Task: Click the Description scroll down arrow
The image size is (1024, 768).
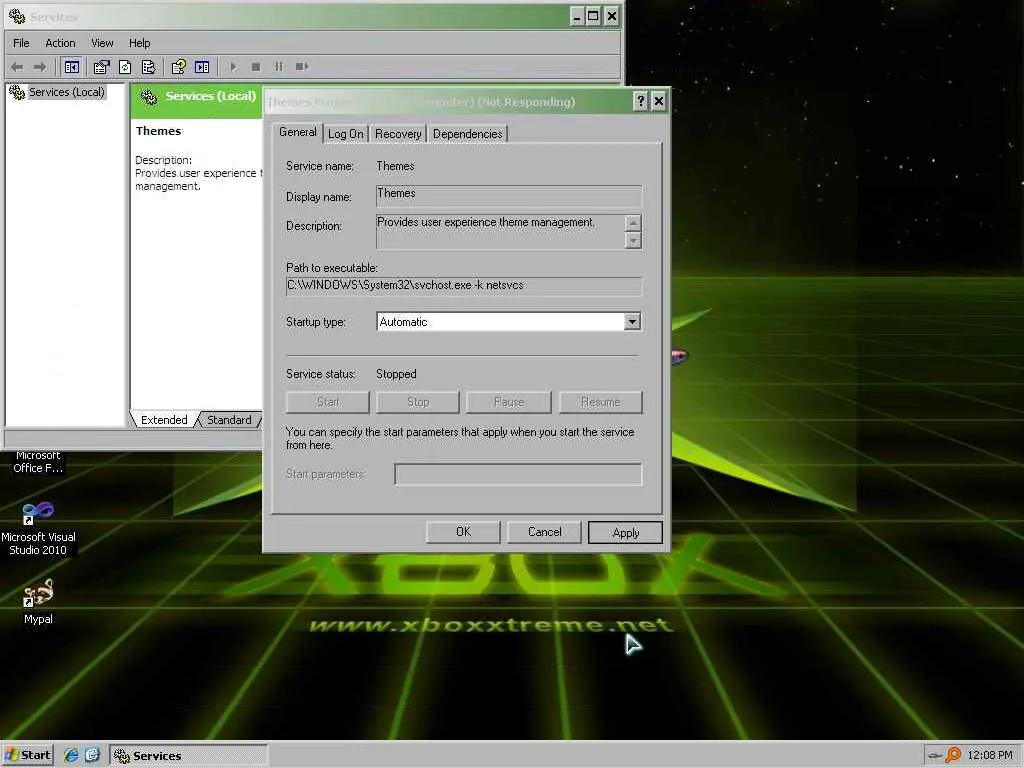Action: tap(632, 240)
